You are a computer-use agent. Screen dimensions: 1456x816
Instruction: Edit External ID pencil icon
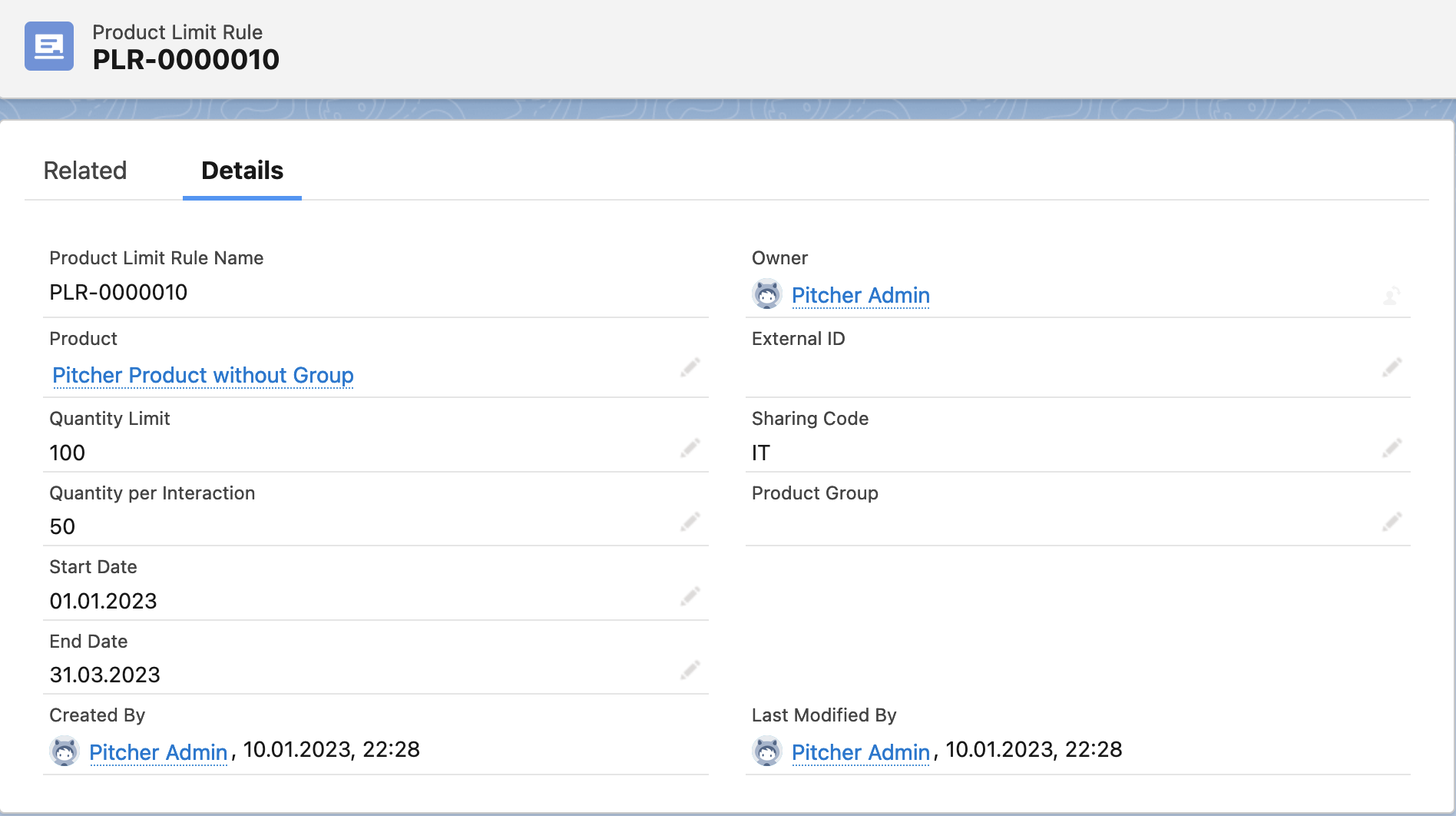[x=1391, y=368]
